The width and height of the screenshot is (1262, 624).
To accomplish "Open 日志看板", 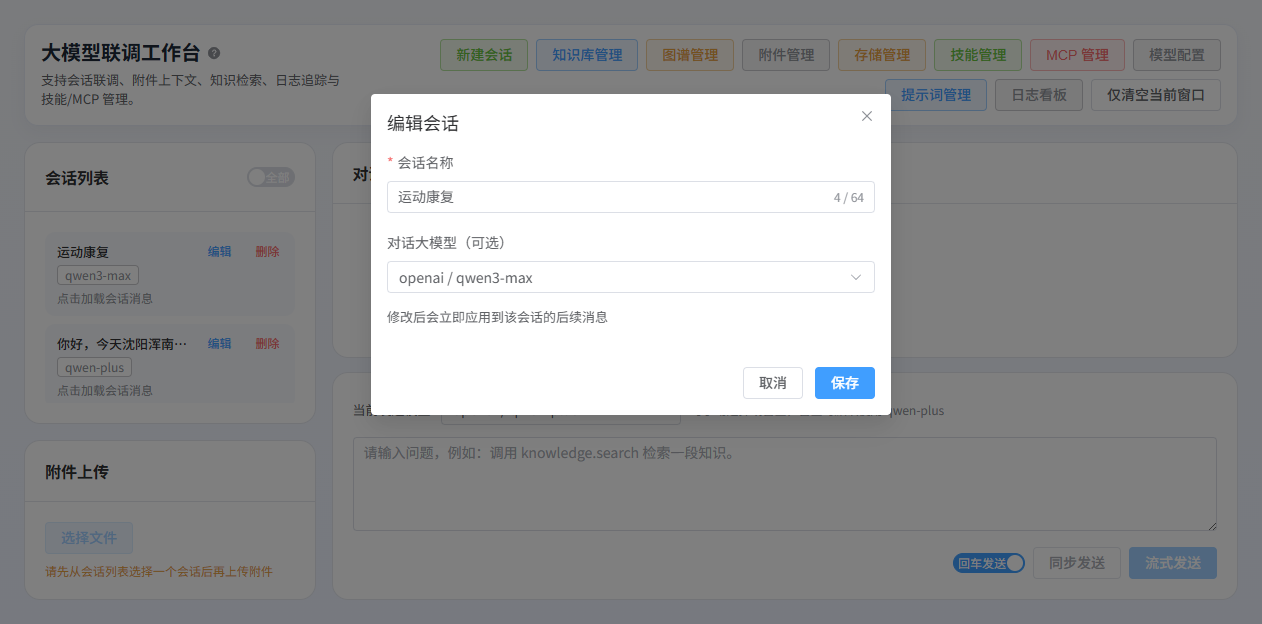I will point(1039,95).
